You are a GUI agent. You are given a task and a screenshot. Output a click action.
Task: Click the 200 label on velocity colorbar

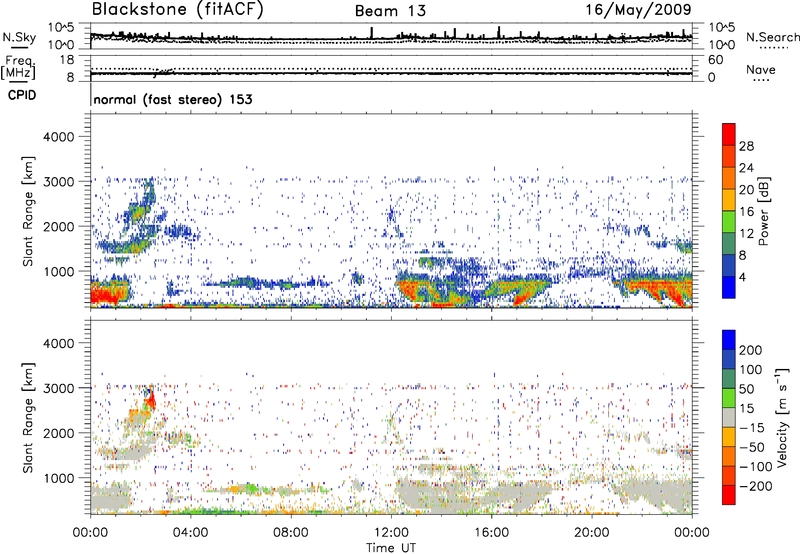pos(751,350)
